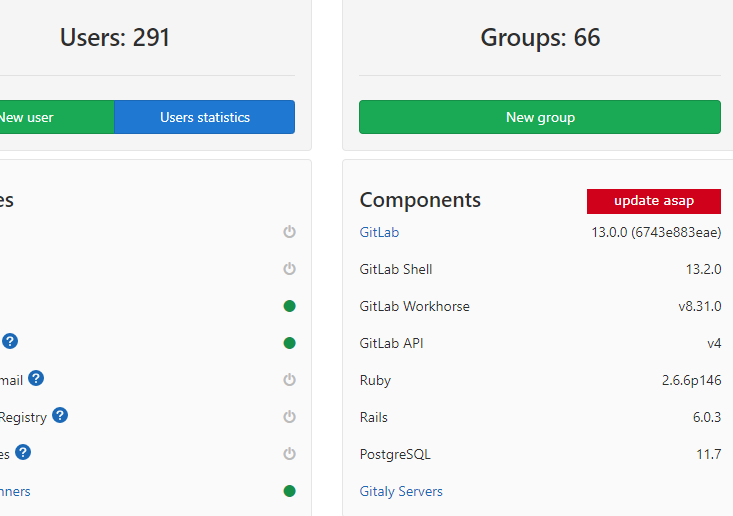Click help icon next to email feature
Screen dimensions: 733x516
[36, 378]
